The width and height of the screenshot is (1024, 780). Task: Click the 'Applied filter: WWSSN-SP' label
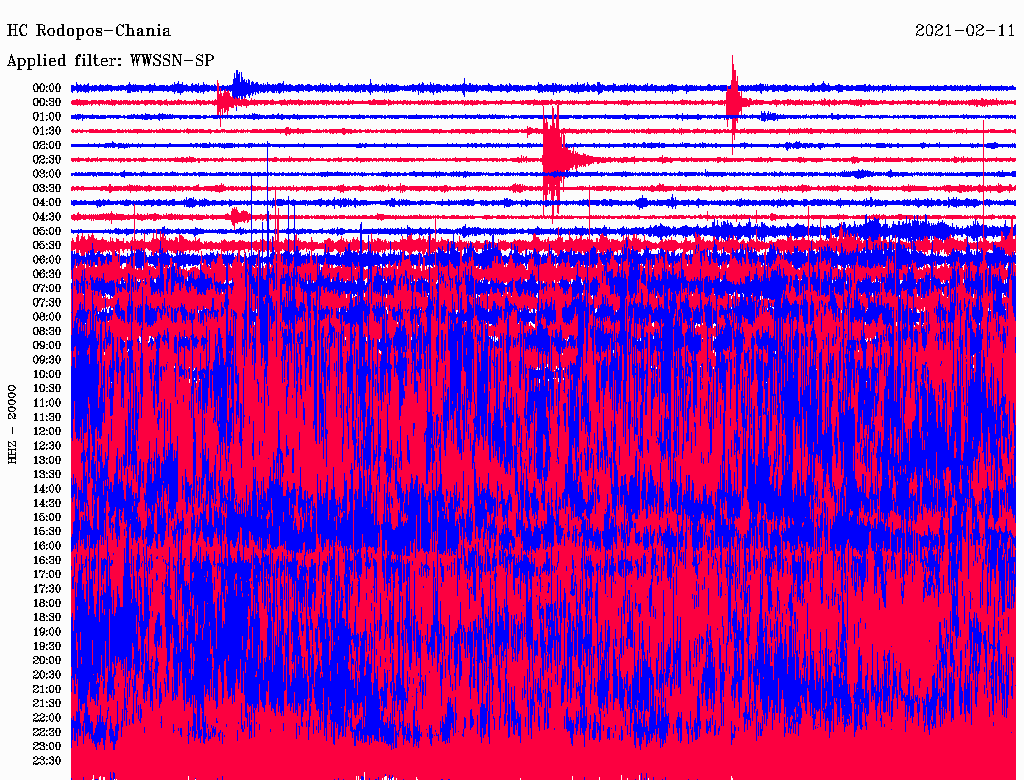(110, 61)
